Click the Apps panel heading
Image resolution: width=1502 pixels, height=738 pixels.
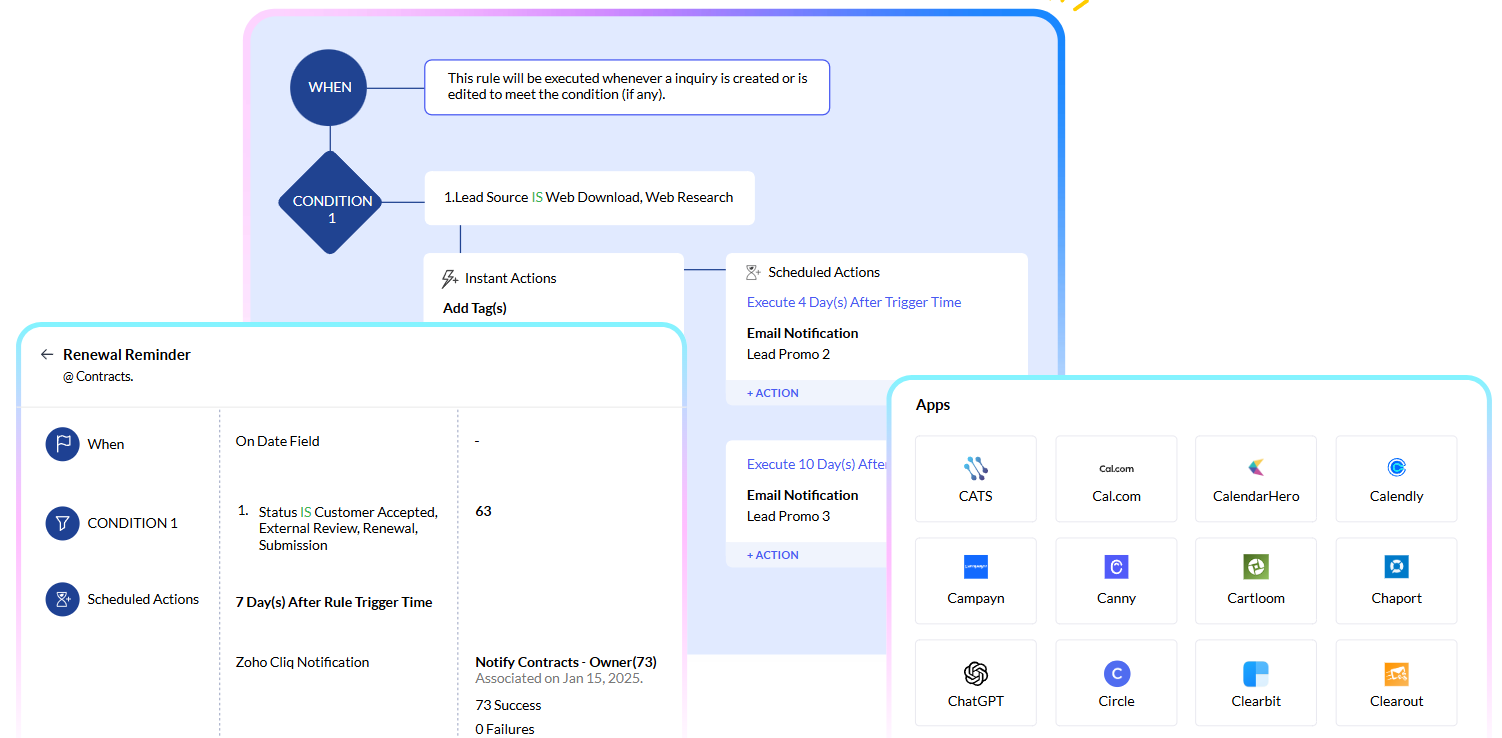tap(933, 405)
